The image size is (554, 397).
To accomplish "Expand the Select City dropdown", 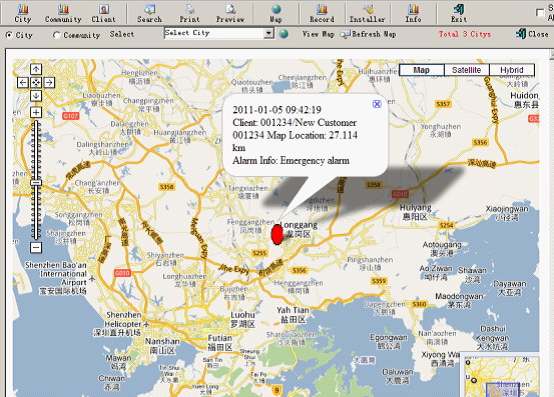I will (269, 33).
